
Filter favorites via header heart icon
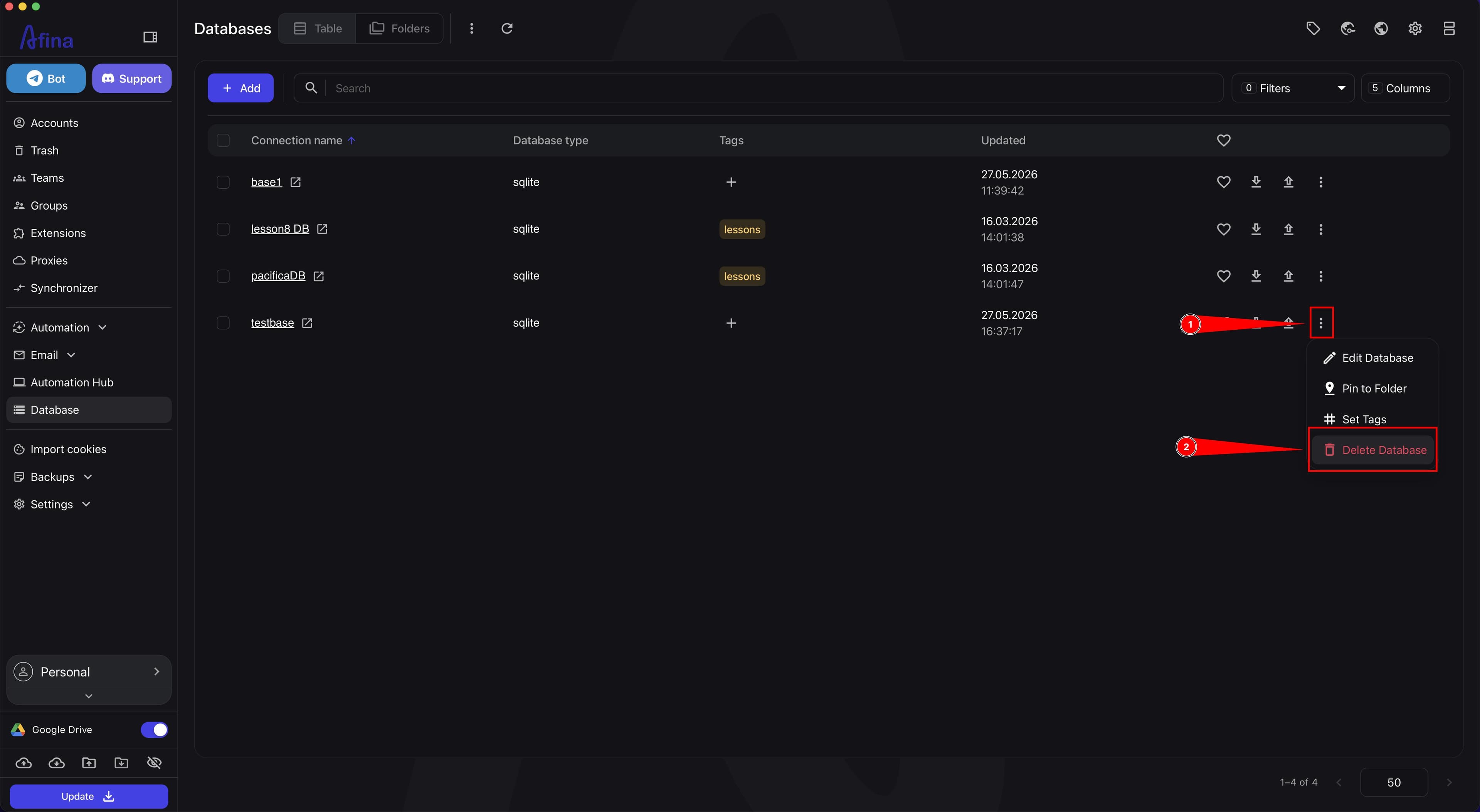pyautogui.click(x=1224, y=141)
